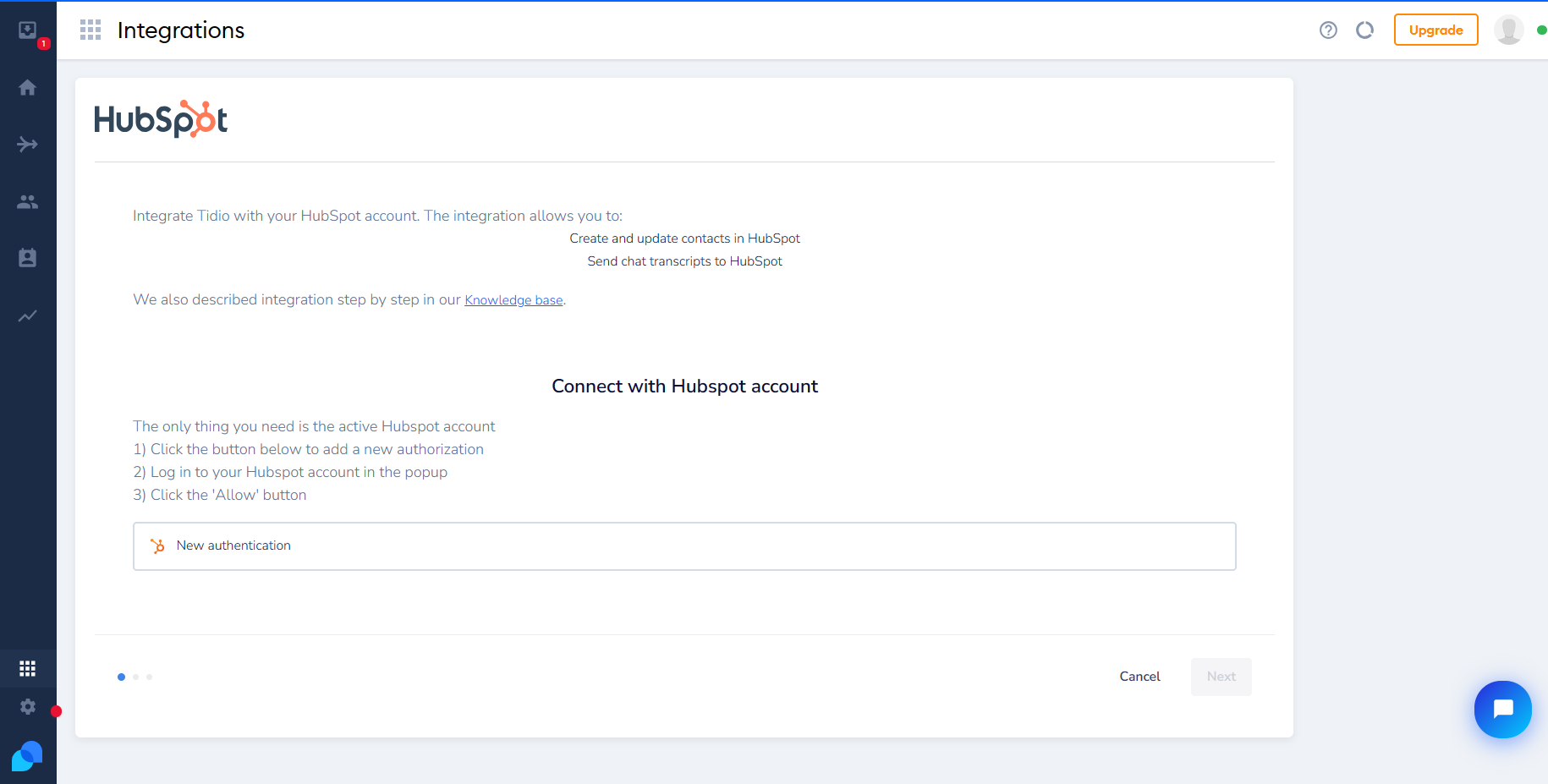Click the circular refresh icon in header
This screenshot has width=1548, height=784.
(x=1364, y=30)
